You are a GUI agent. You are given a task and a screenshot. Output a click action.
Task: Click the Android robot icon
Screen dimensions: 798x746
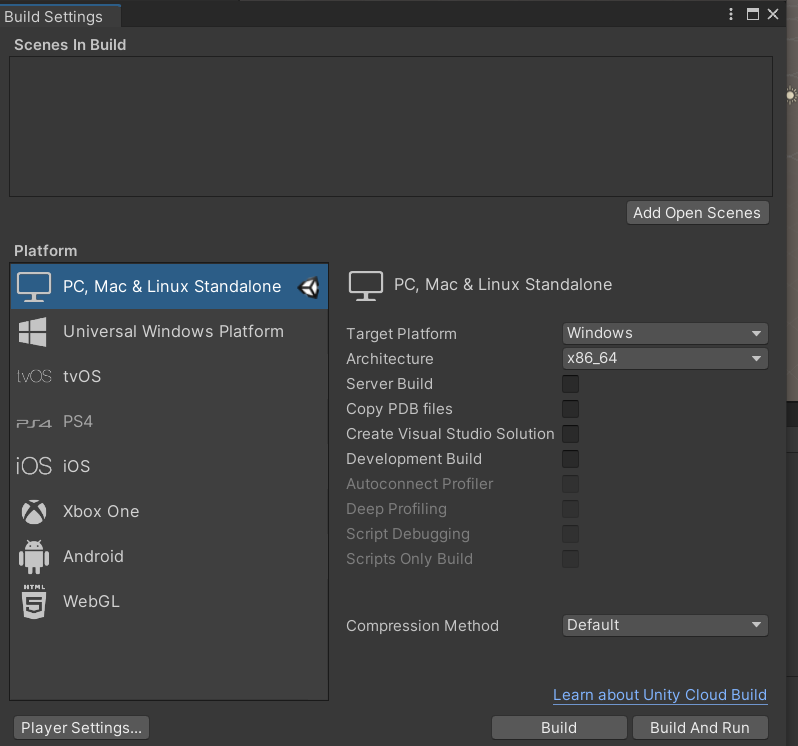coord(34,557)
